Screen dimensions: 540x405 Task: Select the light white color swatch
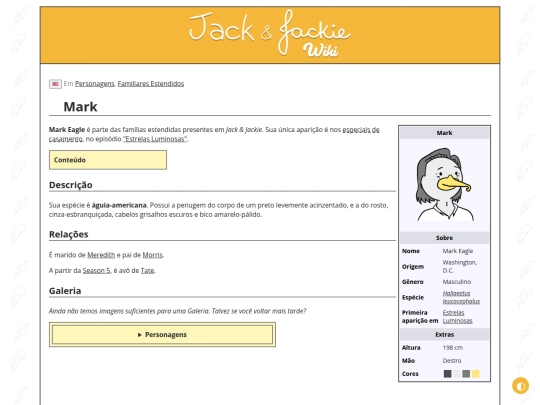(457, 374)
